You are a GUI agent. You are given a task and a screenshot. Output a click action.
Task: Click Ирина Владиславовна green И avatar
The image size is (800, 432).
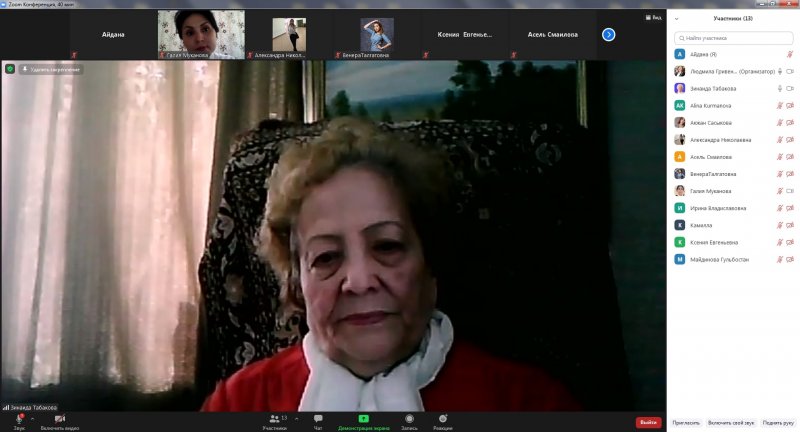[x=680, y=208]
